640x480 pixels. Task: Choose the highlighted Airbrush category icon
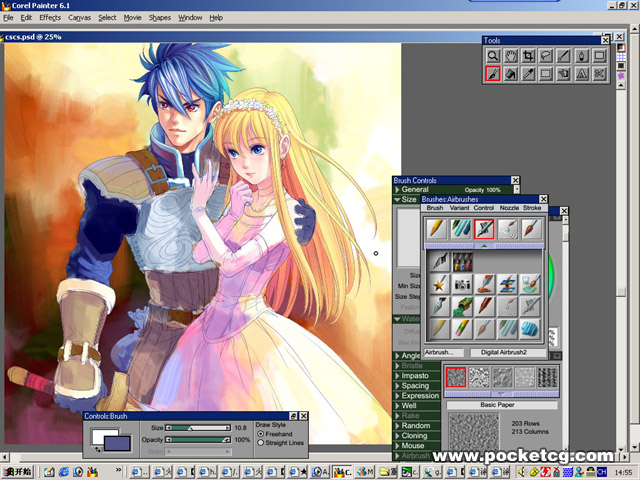[484, 229]
